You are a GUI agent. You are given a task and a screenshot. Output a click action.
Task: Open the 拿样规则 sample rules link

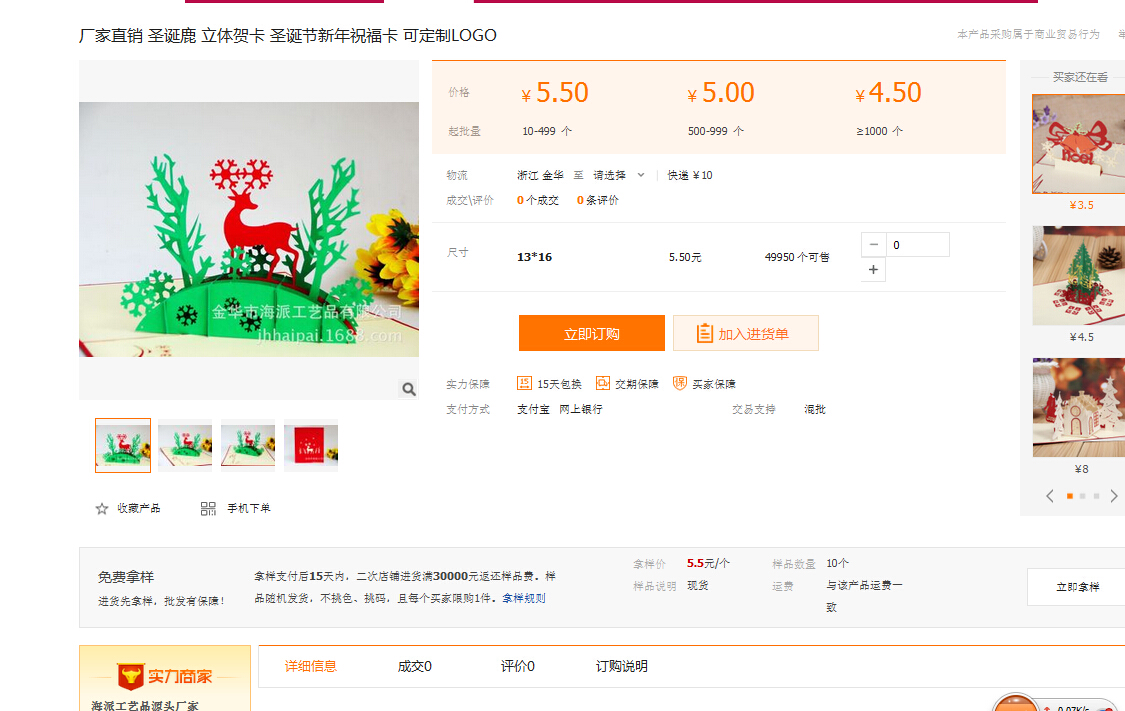click(524, 598)
